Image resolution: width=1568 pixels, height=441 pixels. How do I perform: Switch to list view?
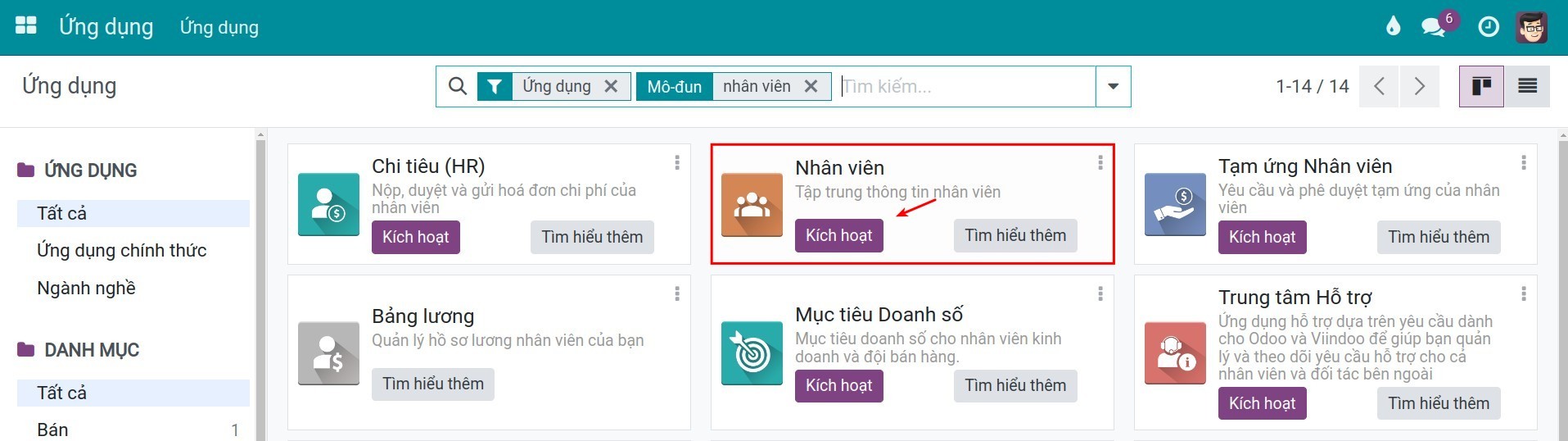coord(1527,86)
